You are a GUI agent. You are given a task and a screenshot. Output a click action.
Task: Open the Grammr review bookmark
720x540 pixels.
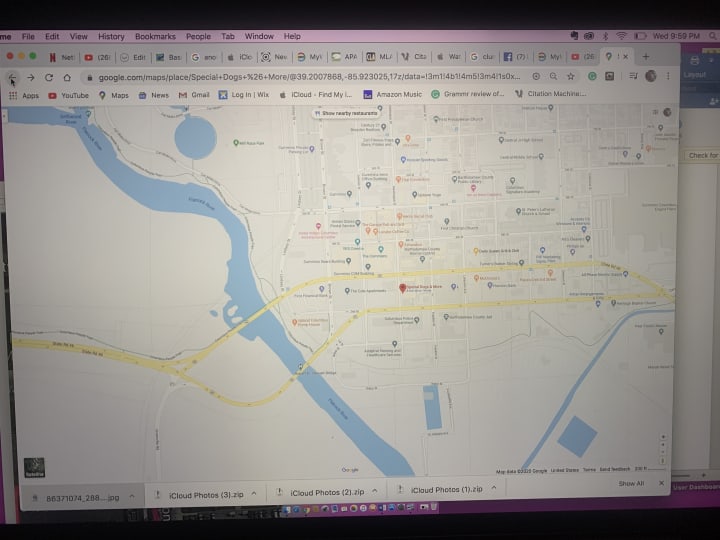[x=468, y=94]
